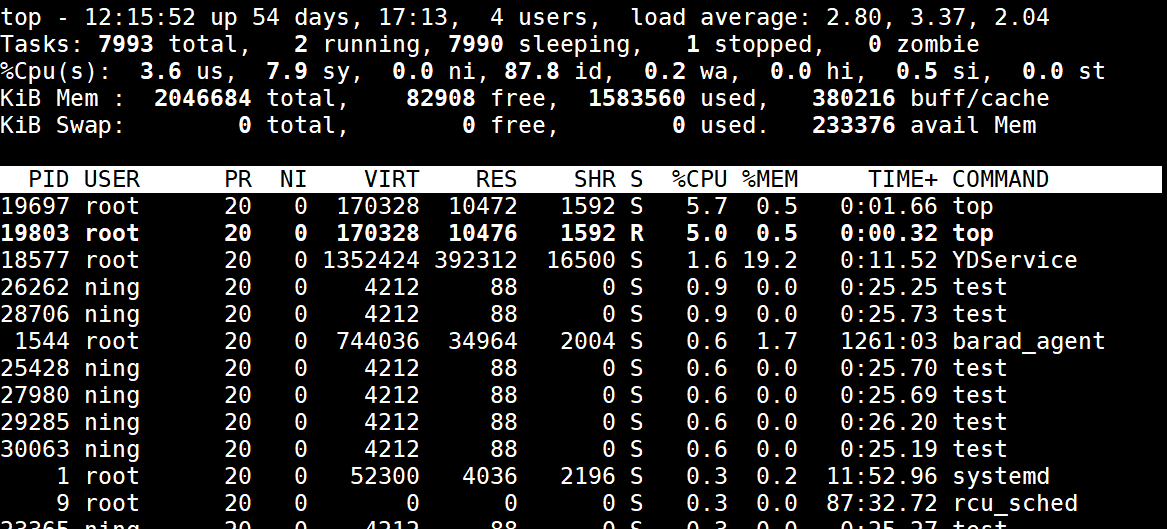Screen dimensions: 1167x529
Task: Click the 7990 sleeping tasks value
Action: (476, 45)
